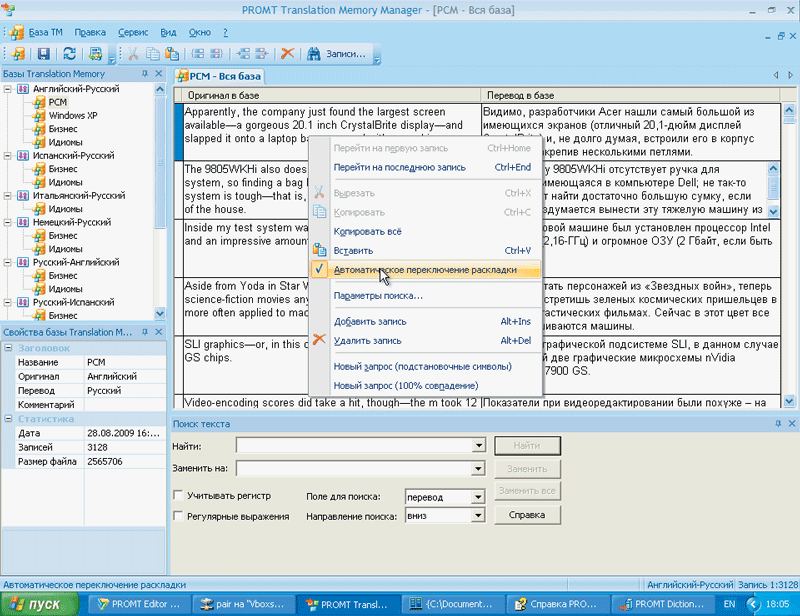Viewport: 800px width, 616px height.
Task: Click the red X delete record icon
Action: (x=287, y=54)
